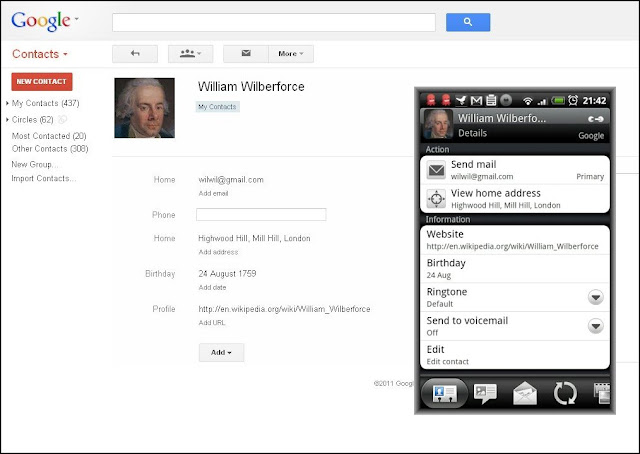640x454 pixels.
Task: Click the Add email link
Action: pos(213,194)
